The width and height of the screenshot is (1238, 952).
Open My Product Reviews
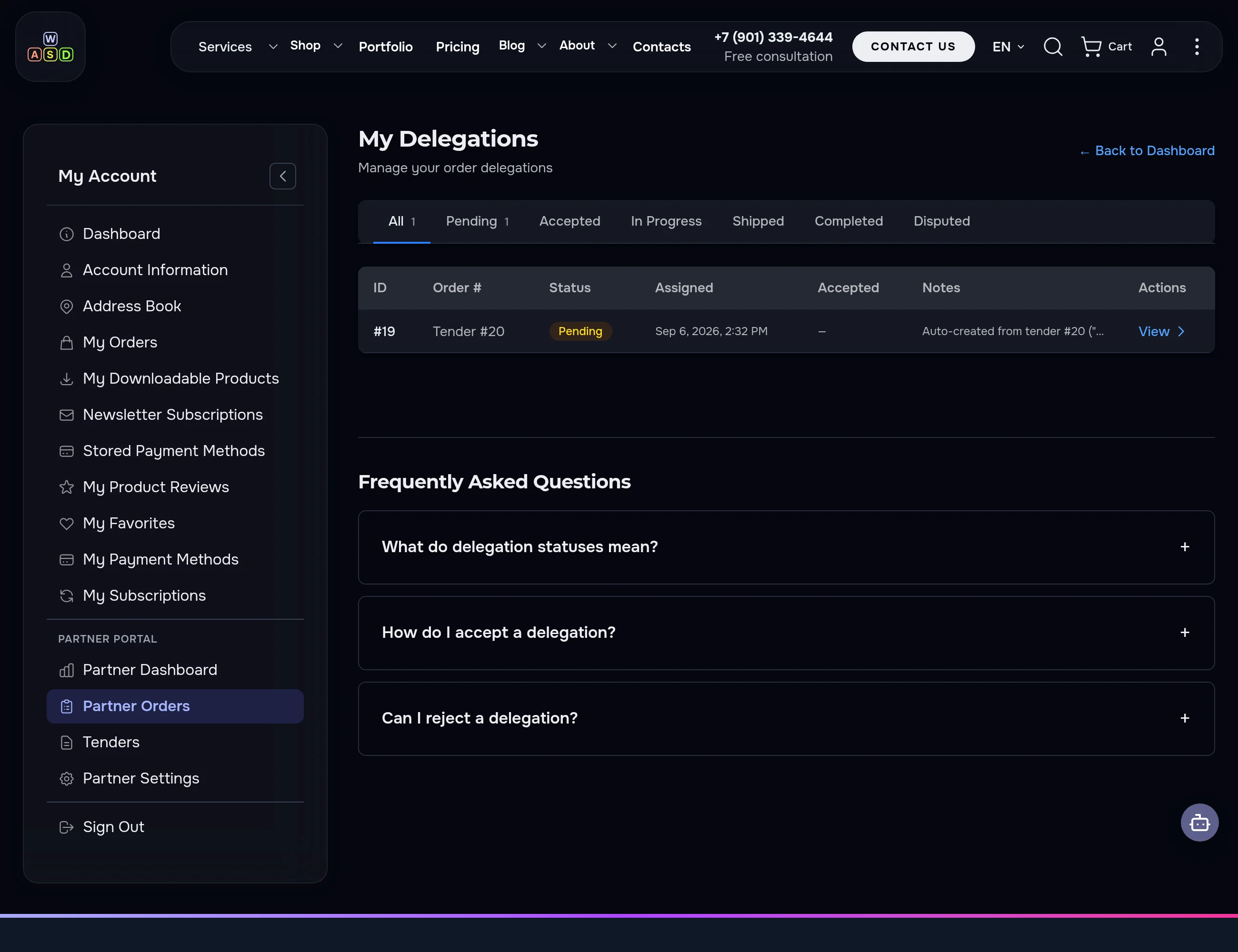(x=175, y=487)
